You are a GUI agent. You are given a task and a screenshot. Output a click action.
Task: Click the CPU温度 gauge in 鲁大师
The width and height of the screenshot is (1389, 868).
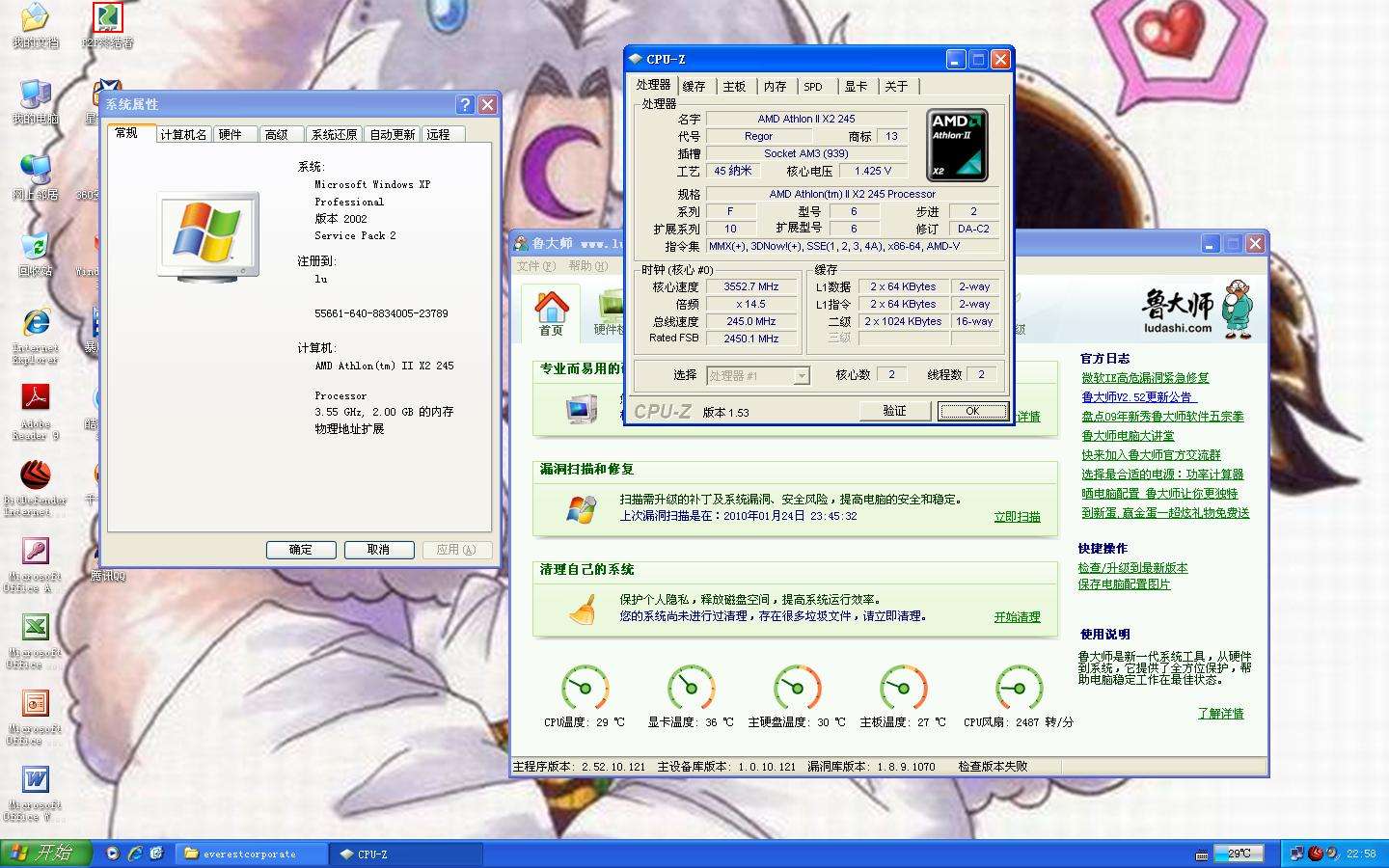pyautogui.click(x=585, y=689)
